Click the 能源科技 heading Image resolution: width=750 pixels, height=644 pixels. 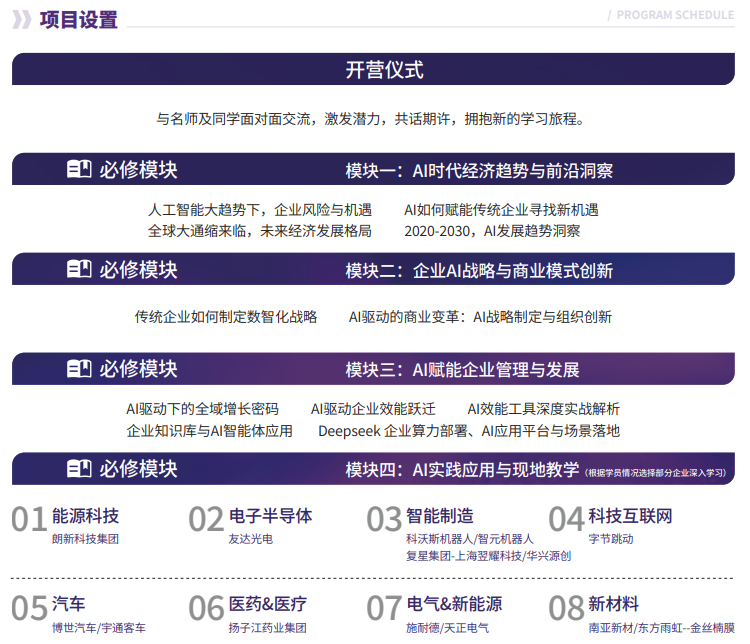tap(86, 516)
